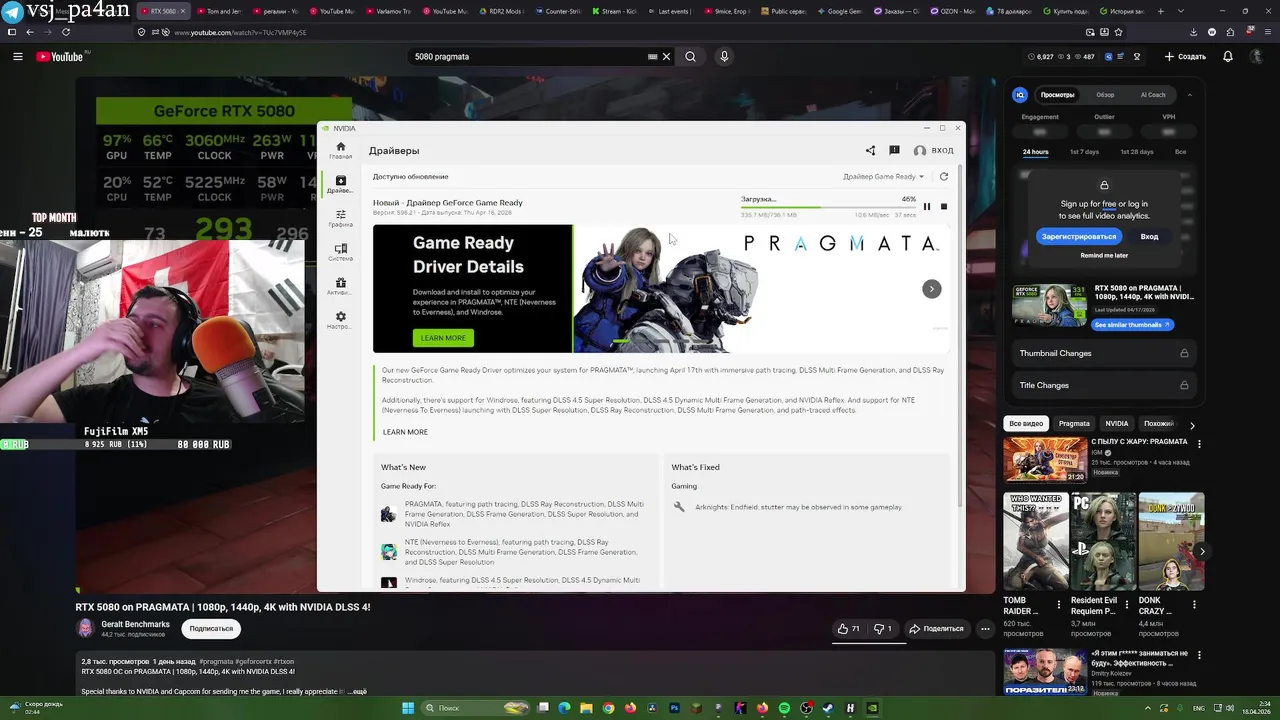Select Pragmata filter chip
The width and height of the screenshot is (1280, 720).
coord(1074,424)
